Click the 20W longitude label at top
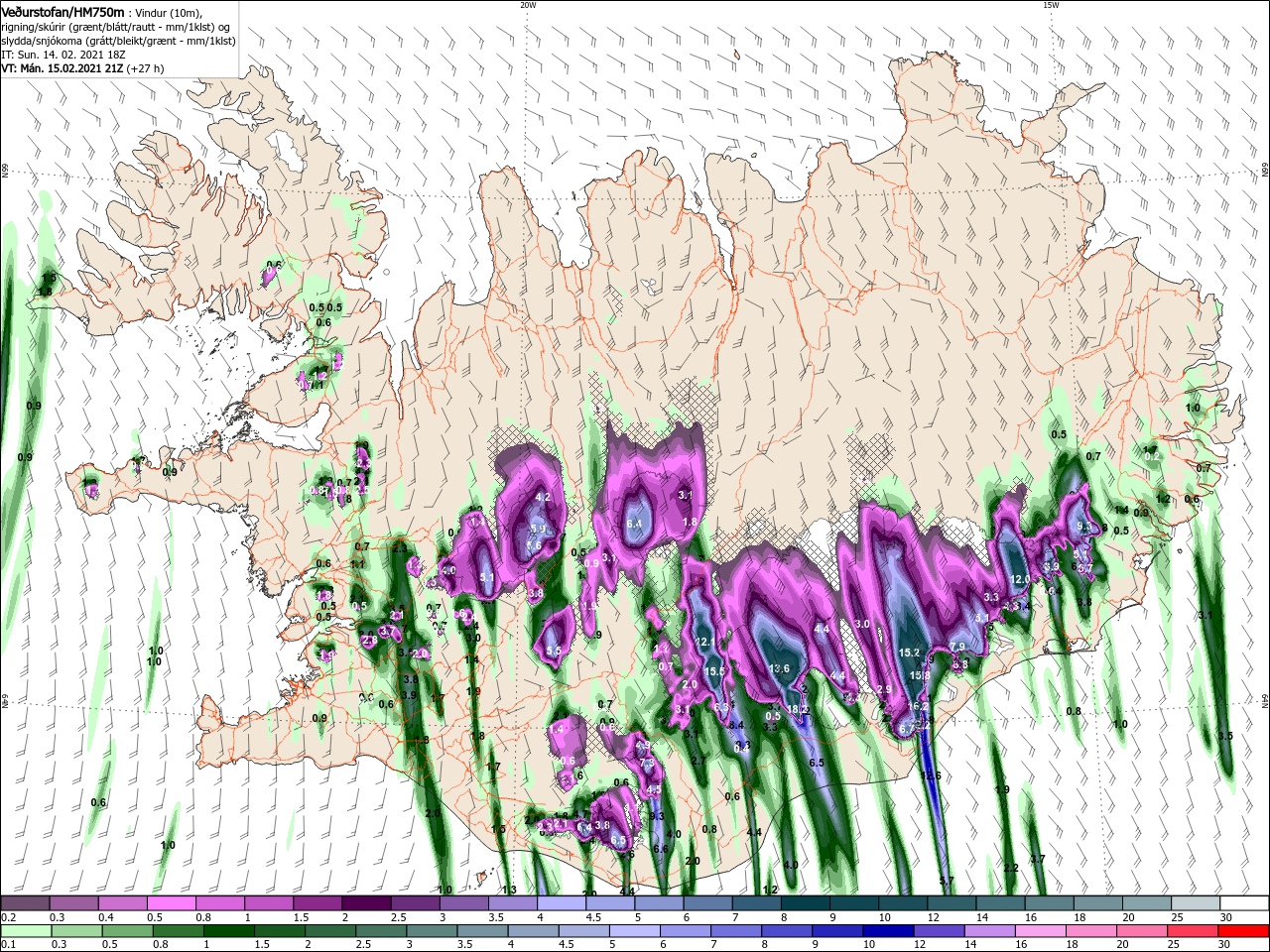This screenshot has height=952, width=1270. click(528, 5)
